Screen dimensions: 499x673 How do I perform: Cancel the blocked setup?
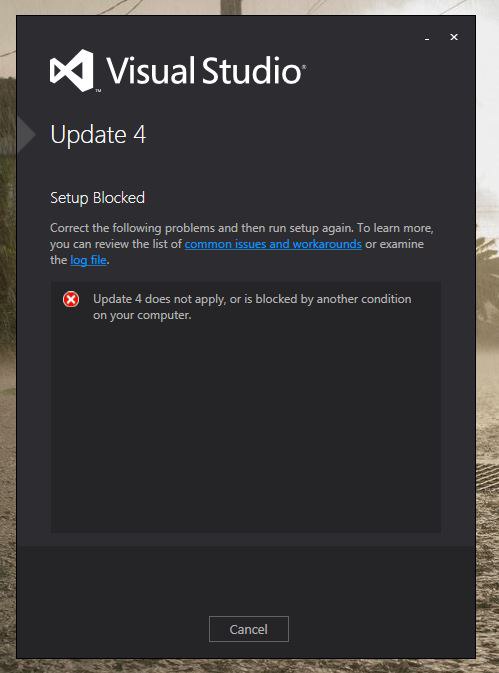[249, 629]
